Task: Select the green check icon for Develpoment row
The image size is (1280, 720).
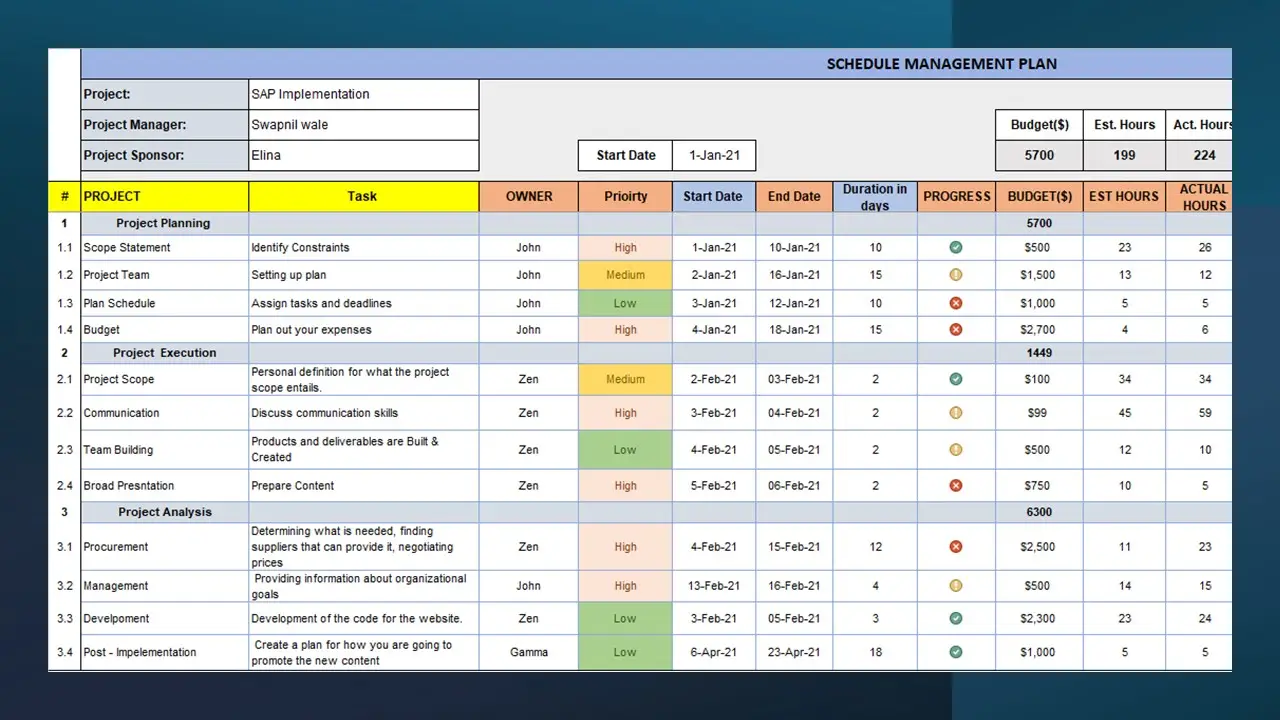Action: click(x=956, y=618)
